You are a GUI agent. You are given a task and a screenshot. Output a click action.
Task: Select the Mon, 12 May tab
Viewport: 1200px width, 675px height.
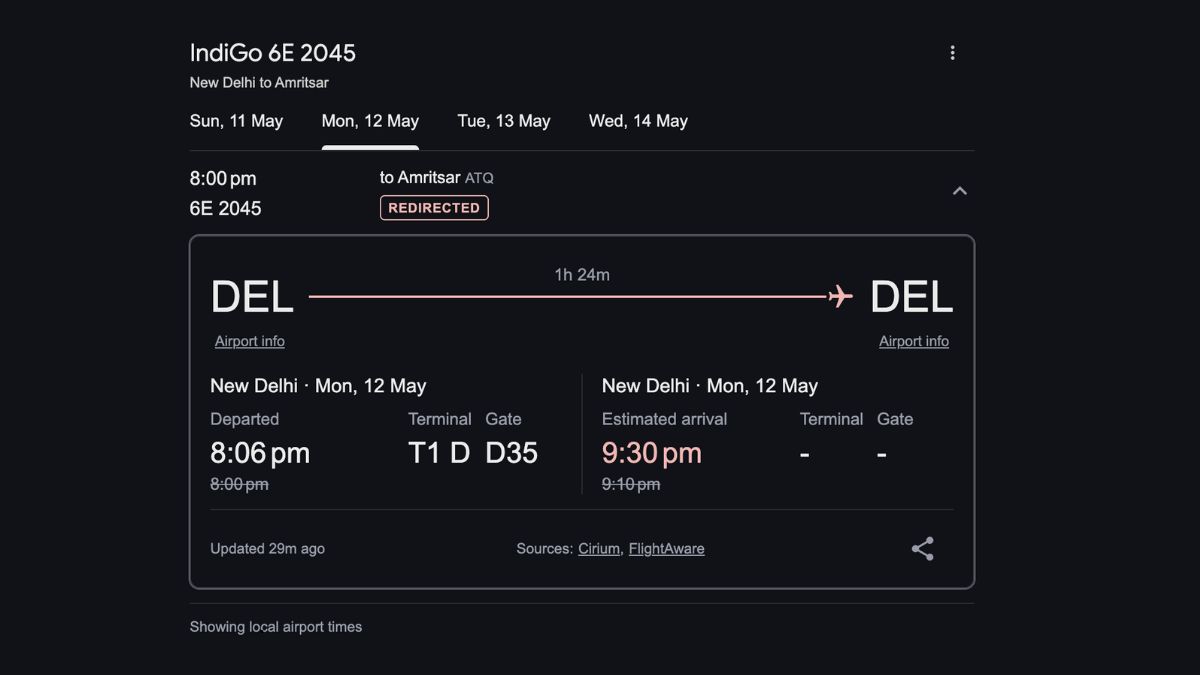tap(370, 121)
